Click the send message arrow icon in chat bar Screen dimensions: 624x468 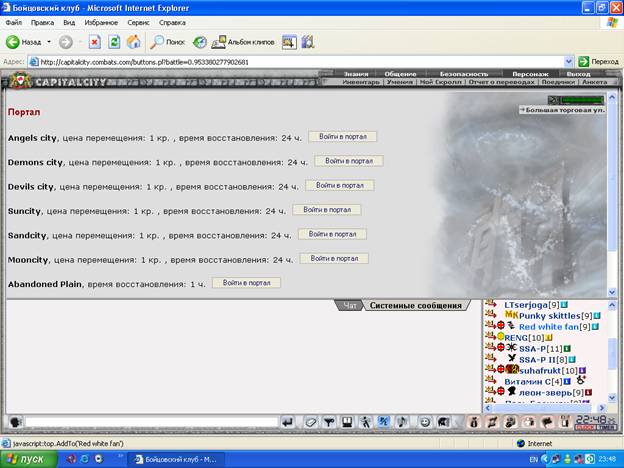click(x=287, y=422)
